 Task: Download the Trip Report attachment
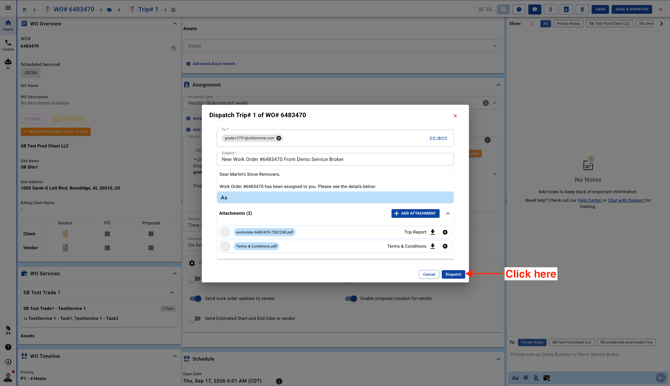click(x=432, y=232)
